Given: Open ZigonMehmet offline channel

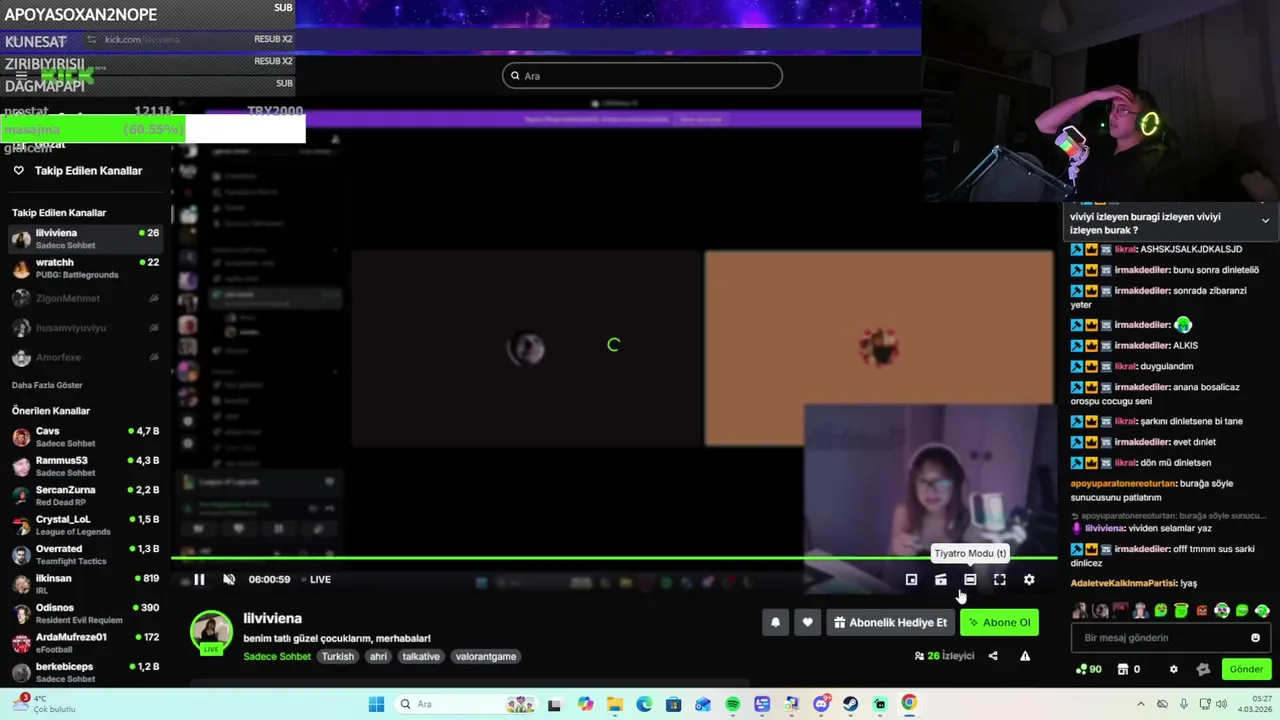Looking at the screenshot, I should pyautogui.click(x=85, y=298).
